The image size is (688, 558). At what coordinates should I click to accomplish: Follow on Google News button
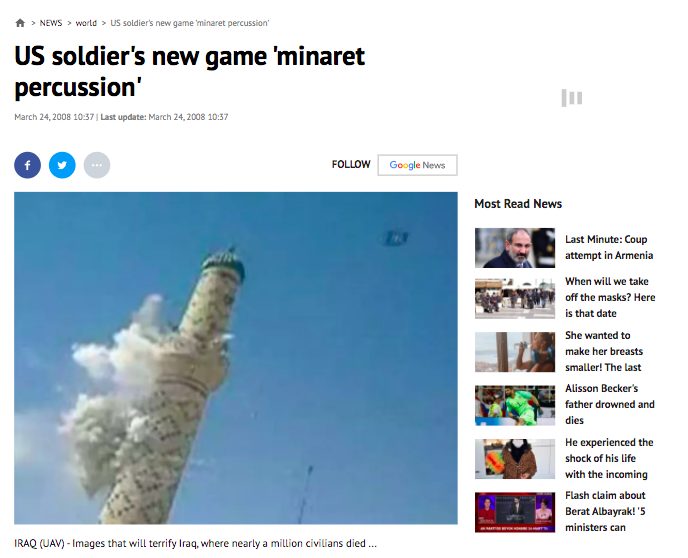[x=417, y=165]
